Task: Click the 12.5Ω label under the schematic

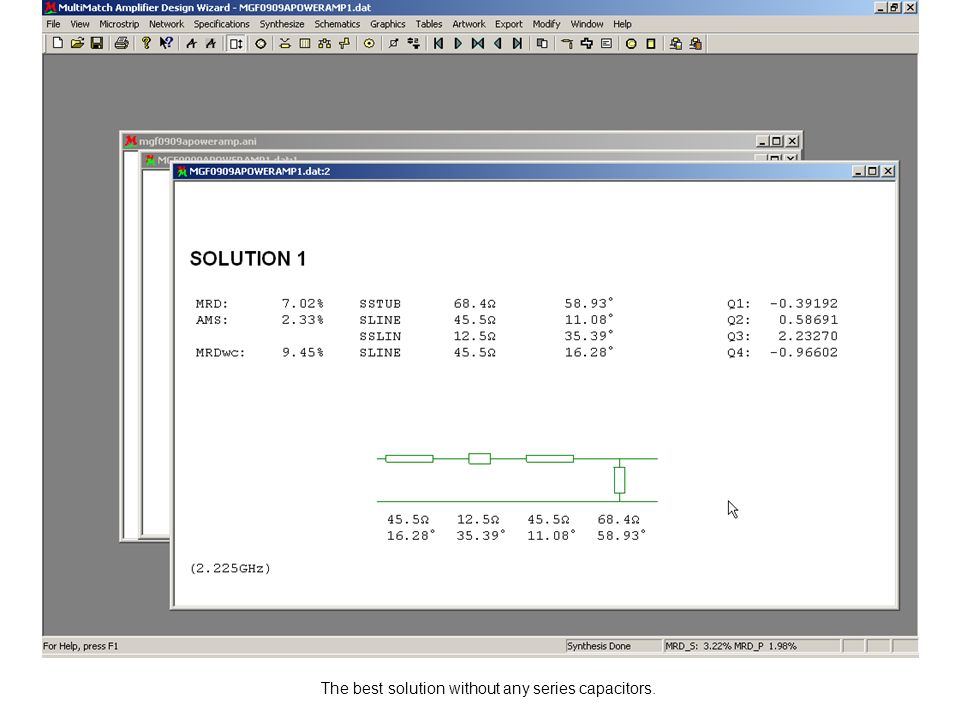Action: pyautogui.click(x=478, y=520)
